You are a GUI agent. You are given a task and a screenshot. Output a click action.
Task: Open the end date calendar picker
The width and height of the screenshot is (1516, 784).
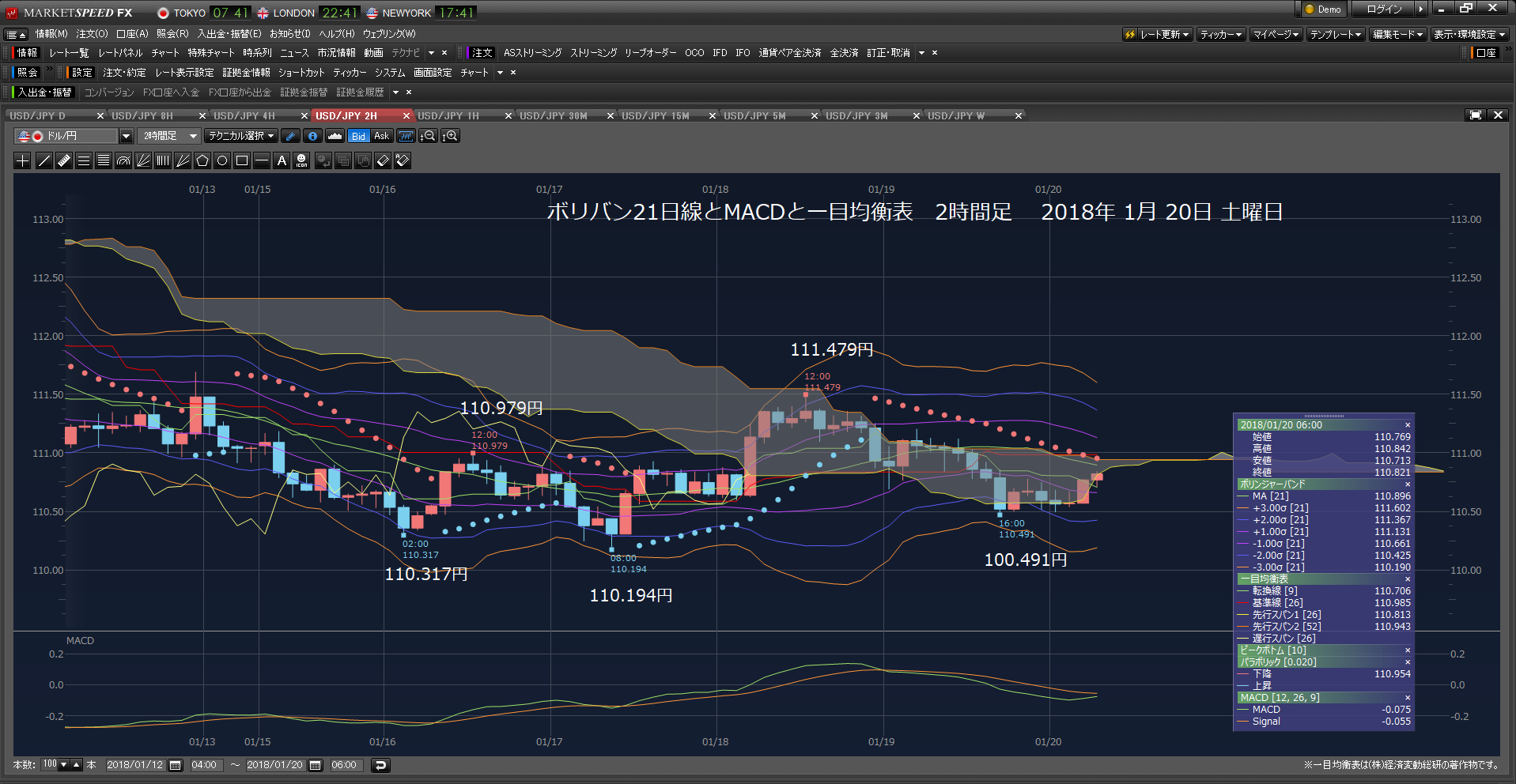click(316, 765)
